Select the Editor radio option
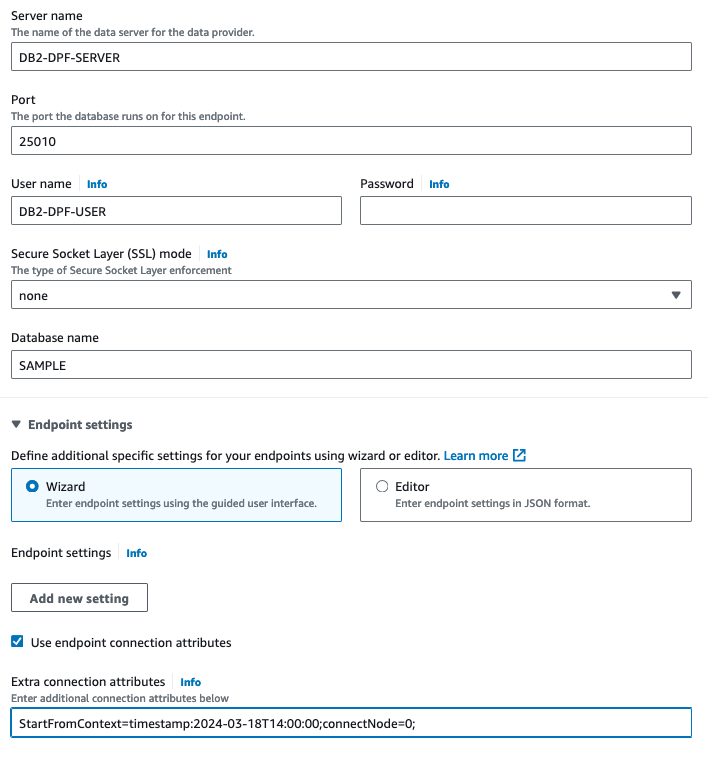This screenshot has width=708, height=757. tap(382, 487)
